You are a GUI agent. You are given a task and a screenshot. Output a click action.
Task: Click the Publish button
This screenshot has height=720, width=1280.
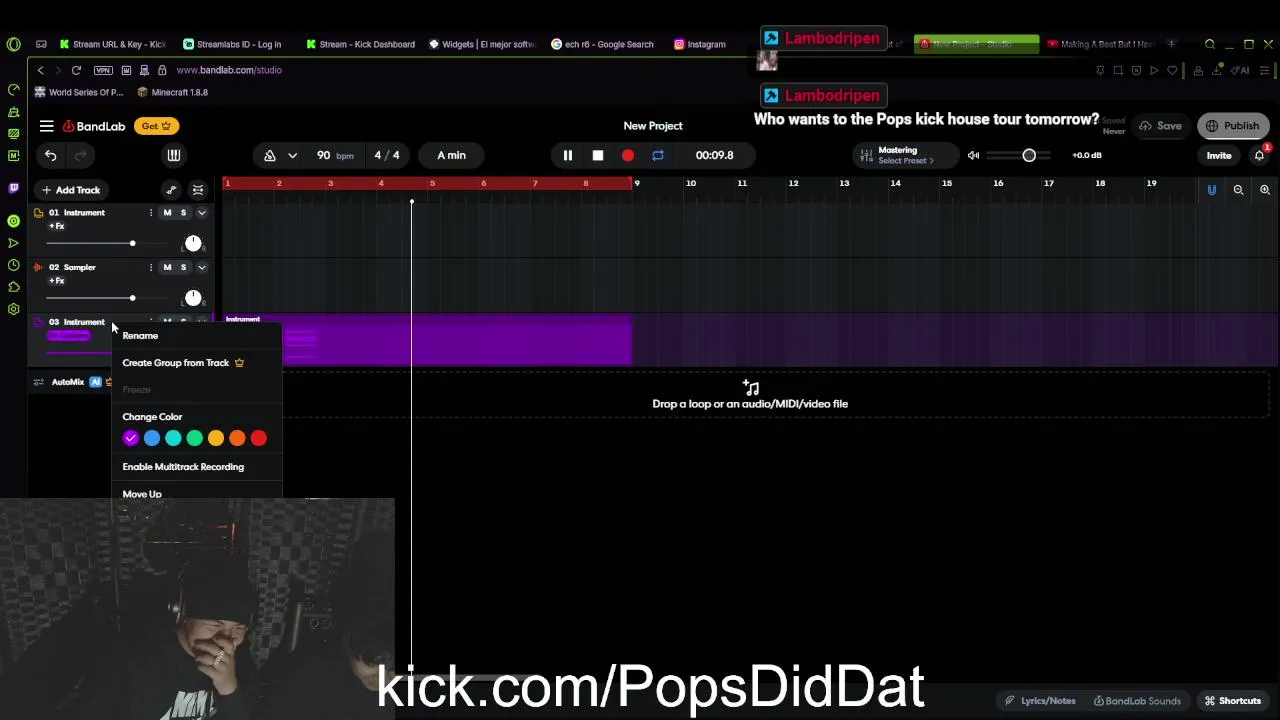(x=1233, y=126)
